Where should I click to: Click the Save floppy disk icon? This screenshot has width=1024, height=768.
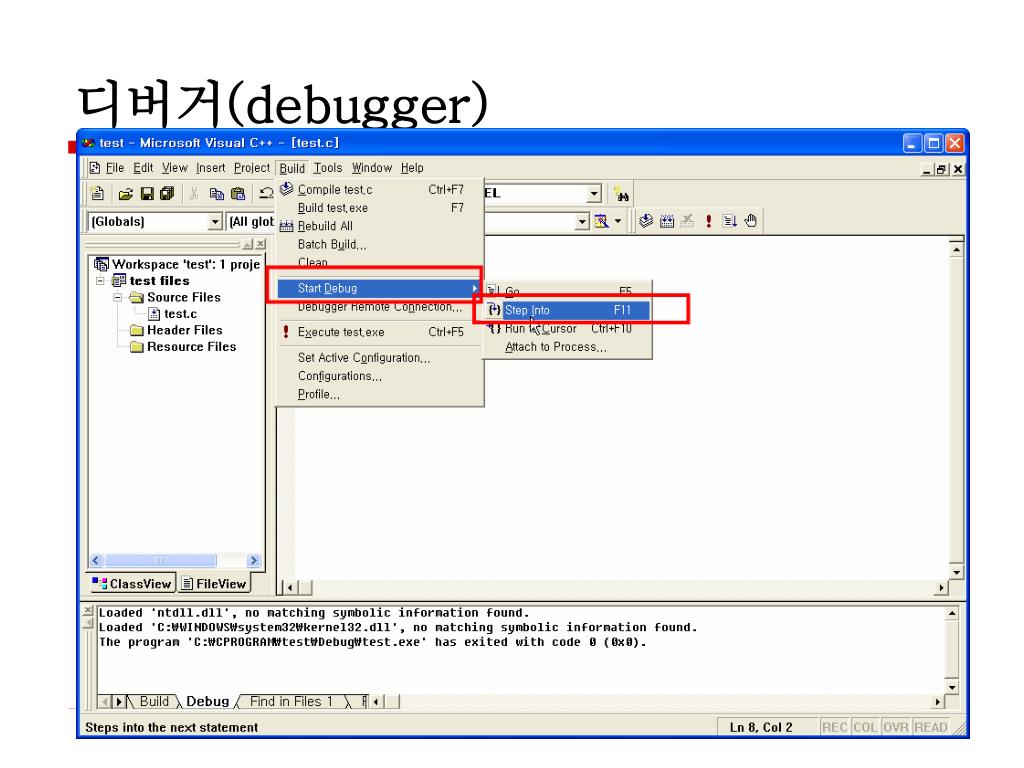pyautogui.click(x=147, y=193)
